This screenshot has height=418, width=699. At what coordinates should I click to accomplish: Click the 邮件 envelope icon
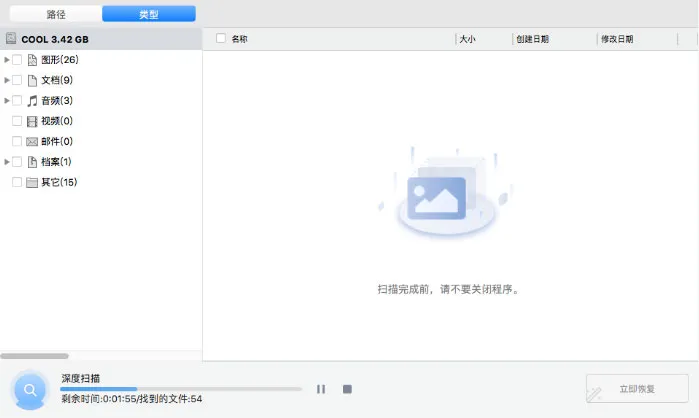tap(32, 142)
